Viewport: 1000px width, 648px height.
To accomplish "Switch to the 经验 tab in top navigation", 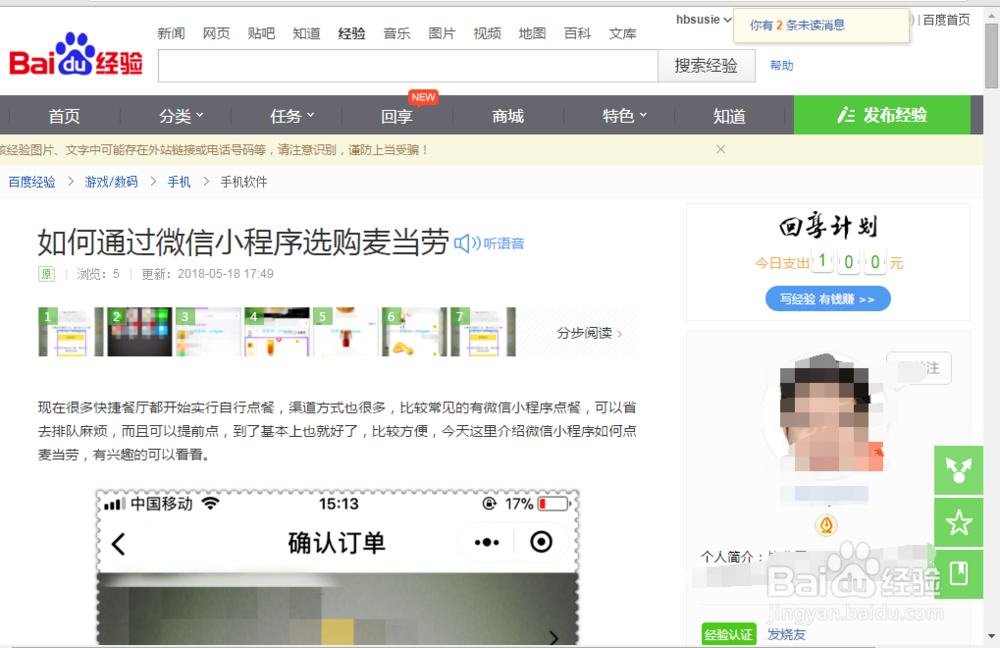I will coord(352,33).
